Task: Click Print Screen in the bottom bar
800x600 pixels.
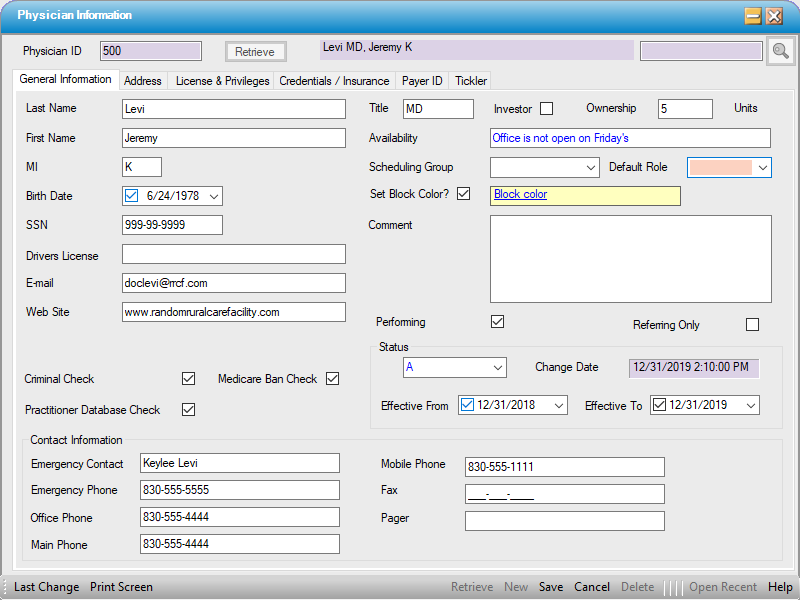Action: click(121, 587)
